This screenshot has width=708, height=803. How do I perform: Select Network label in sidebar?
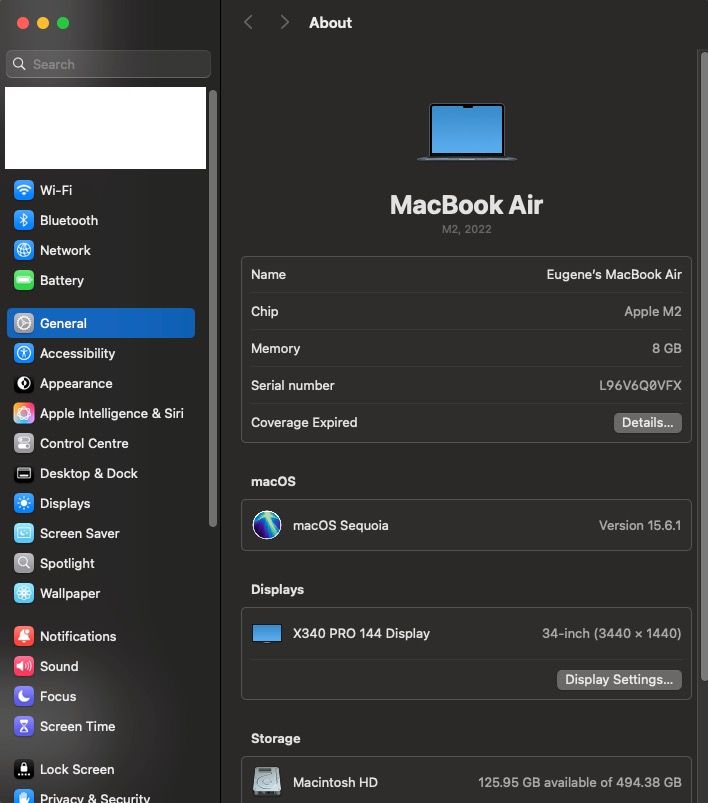[65, 250]
